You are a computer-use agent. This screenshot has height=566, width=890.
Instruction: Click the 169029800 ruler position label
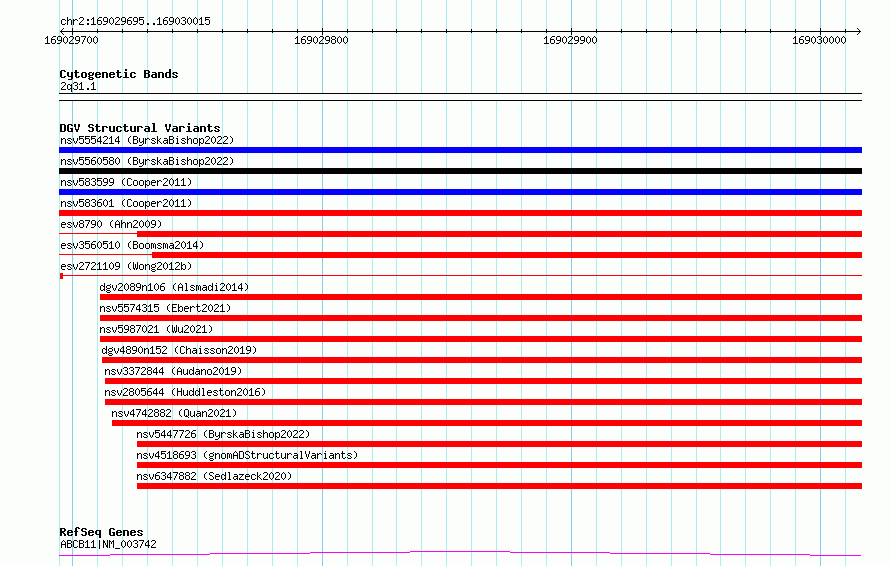coord(321,40)
